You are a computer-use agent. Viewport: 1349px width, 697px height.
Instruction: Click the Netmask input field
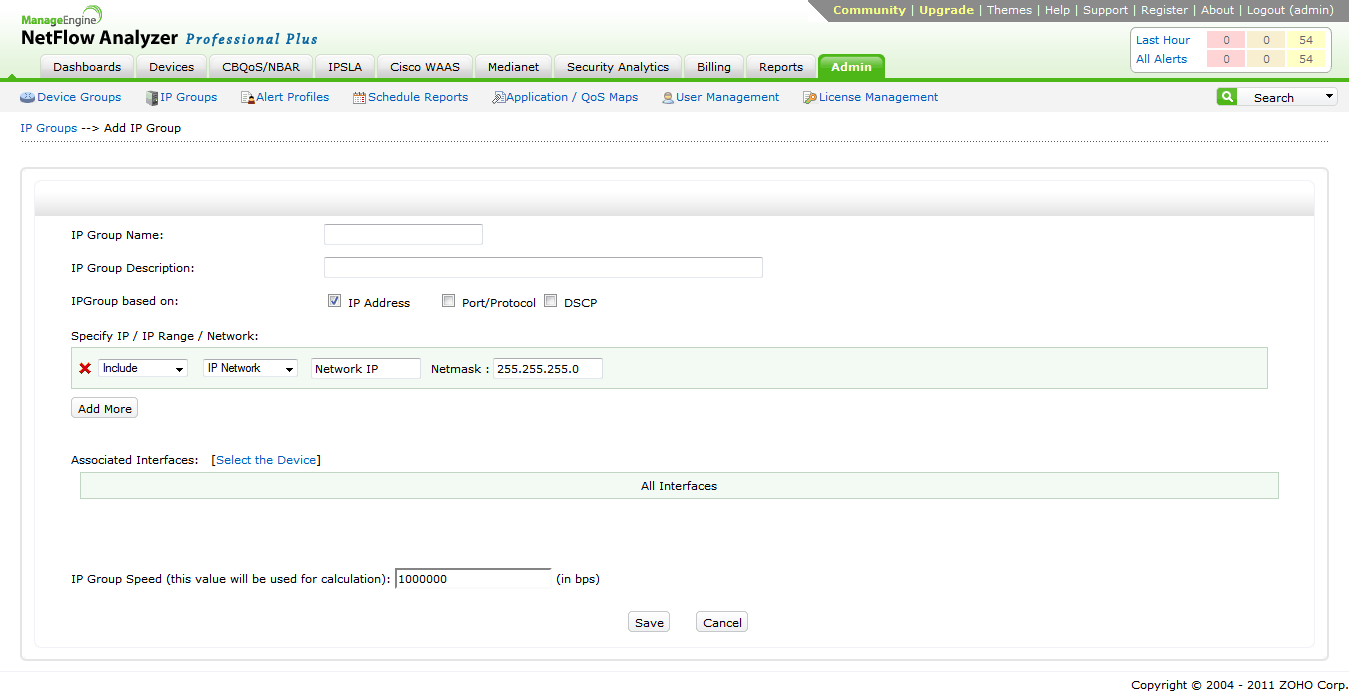pyautogui.click(x=548, y=369)
